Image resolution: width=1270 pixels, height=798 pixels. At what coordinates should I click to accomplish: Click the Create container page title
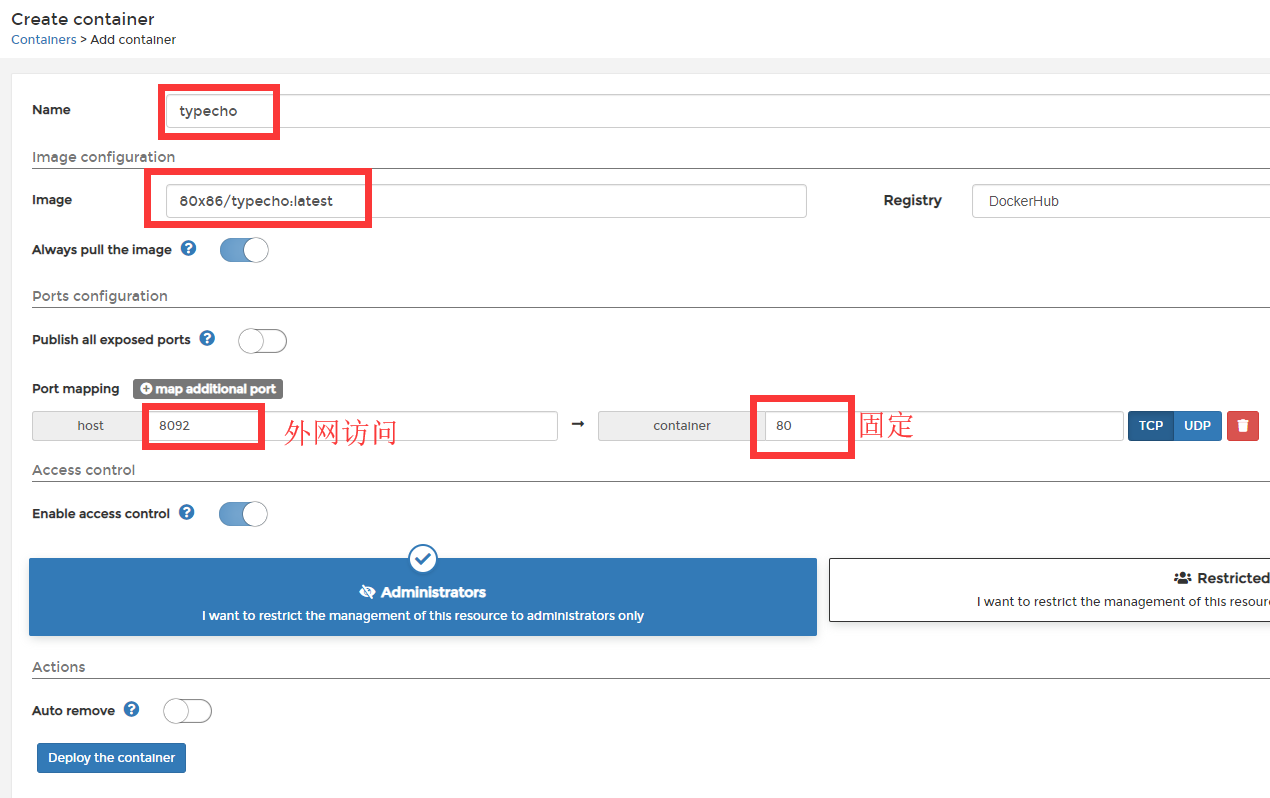pyautogui.click(x=83, y=19)
